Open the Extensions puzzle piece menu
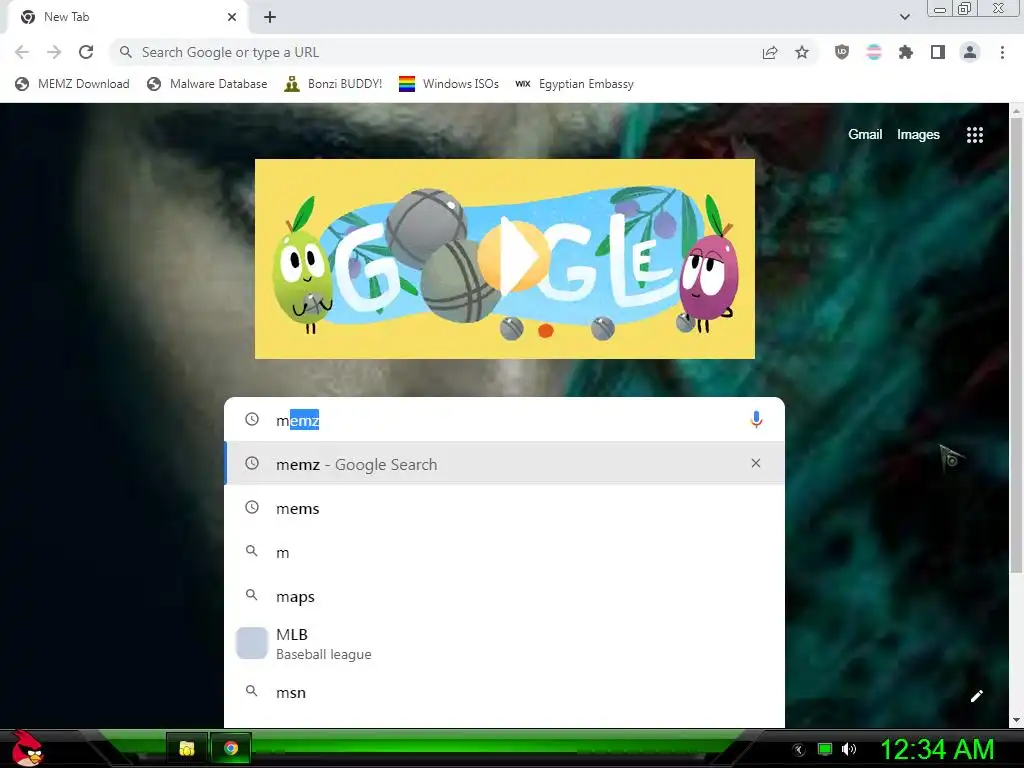 (906, 52)
